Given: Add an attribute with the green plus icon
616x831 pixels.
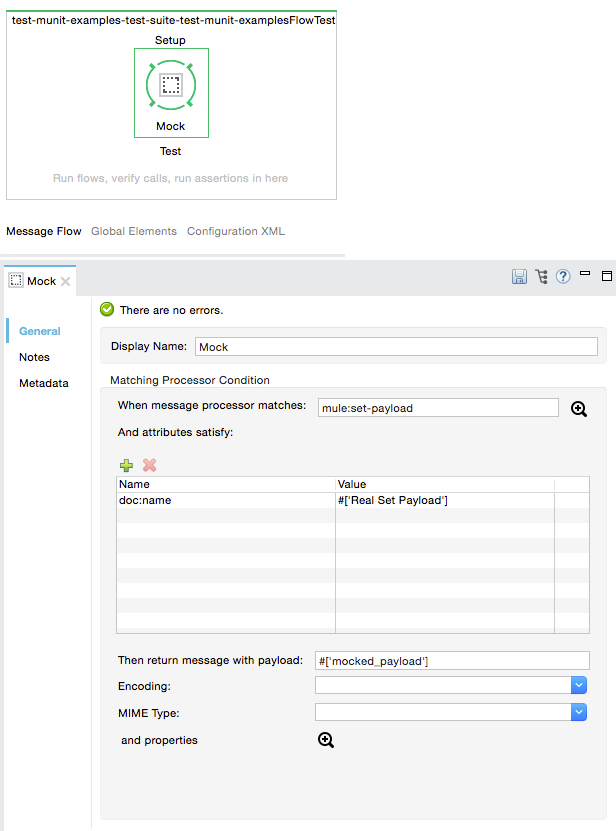Looking at the screenshot, I should [x=126, y=465].
